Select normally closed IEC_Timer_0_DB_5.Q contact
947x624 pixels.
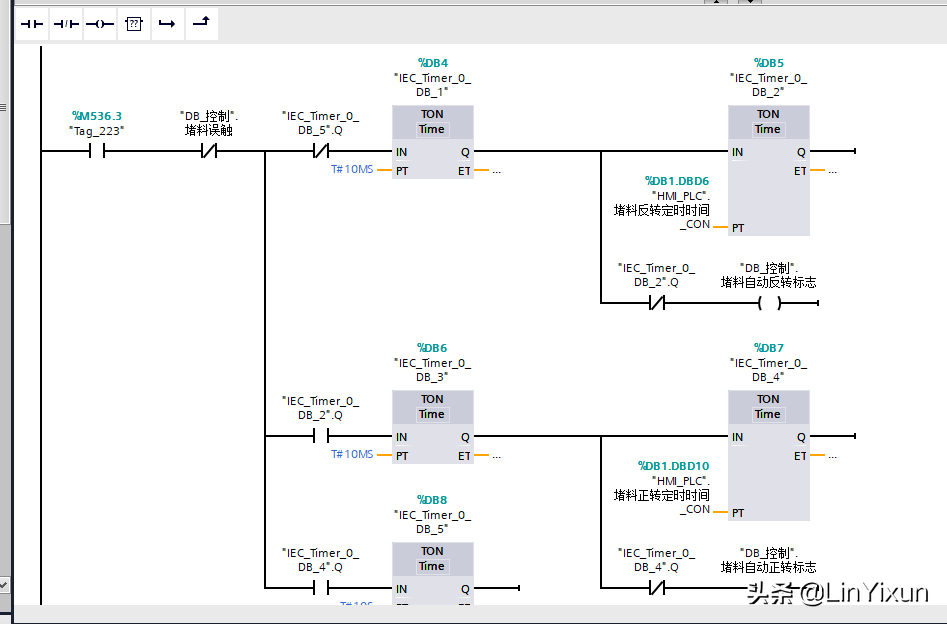[320, 152]
